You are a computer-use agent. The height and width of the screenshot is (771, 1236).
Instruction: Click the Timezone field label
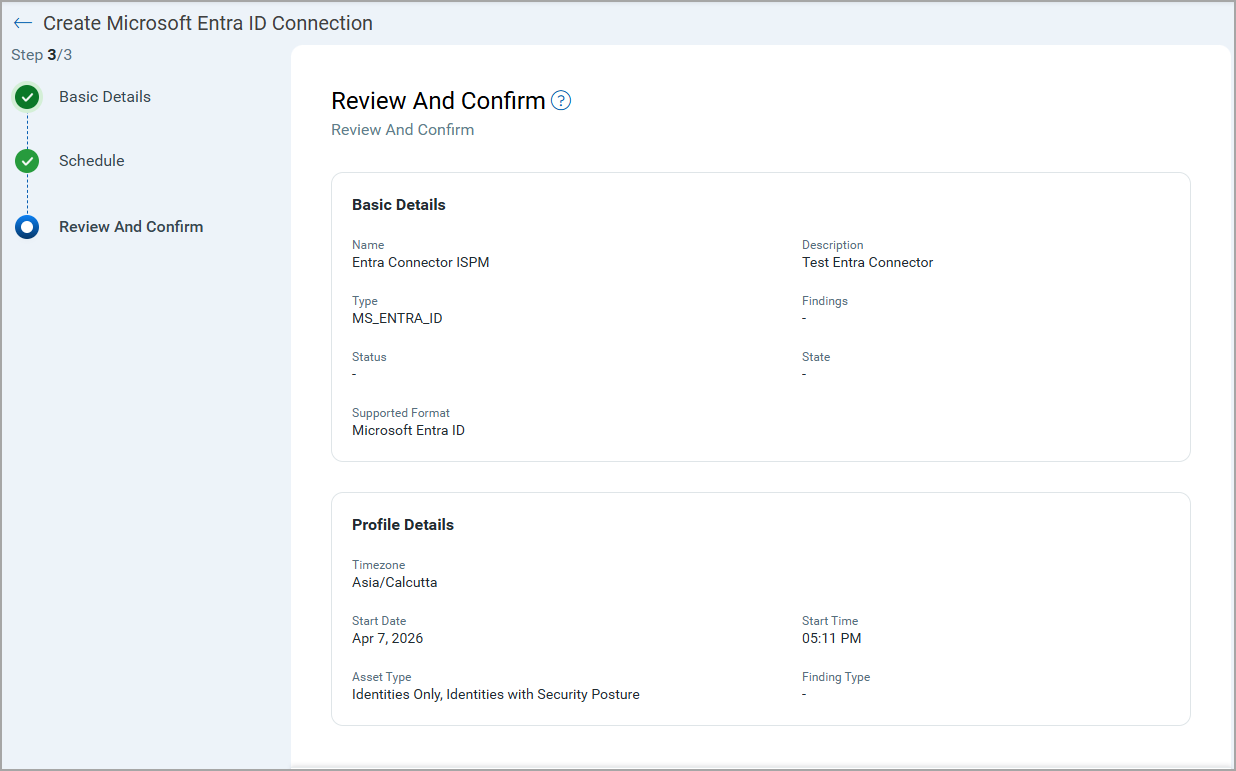[x=379, y=565]
